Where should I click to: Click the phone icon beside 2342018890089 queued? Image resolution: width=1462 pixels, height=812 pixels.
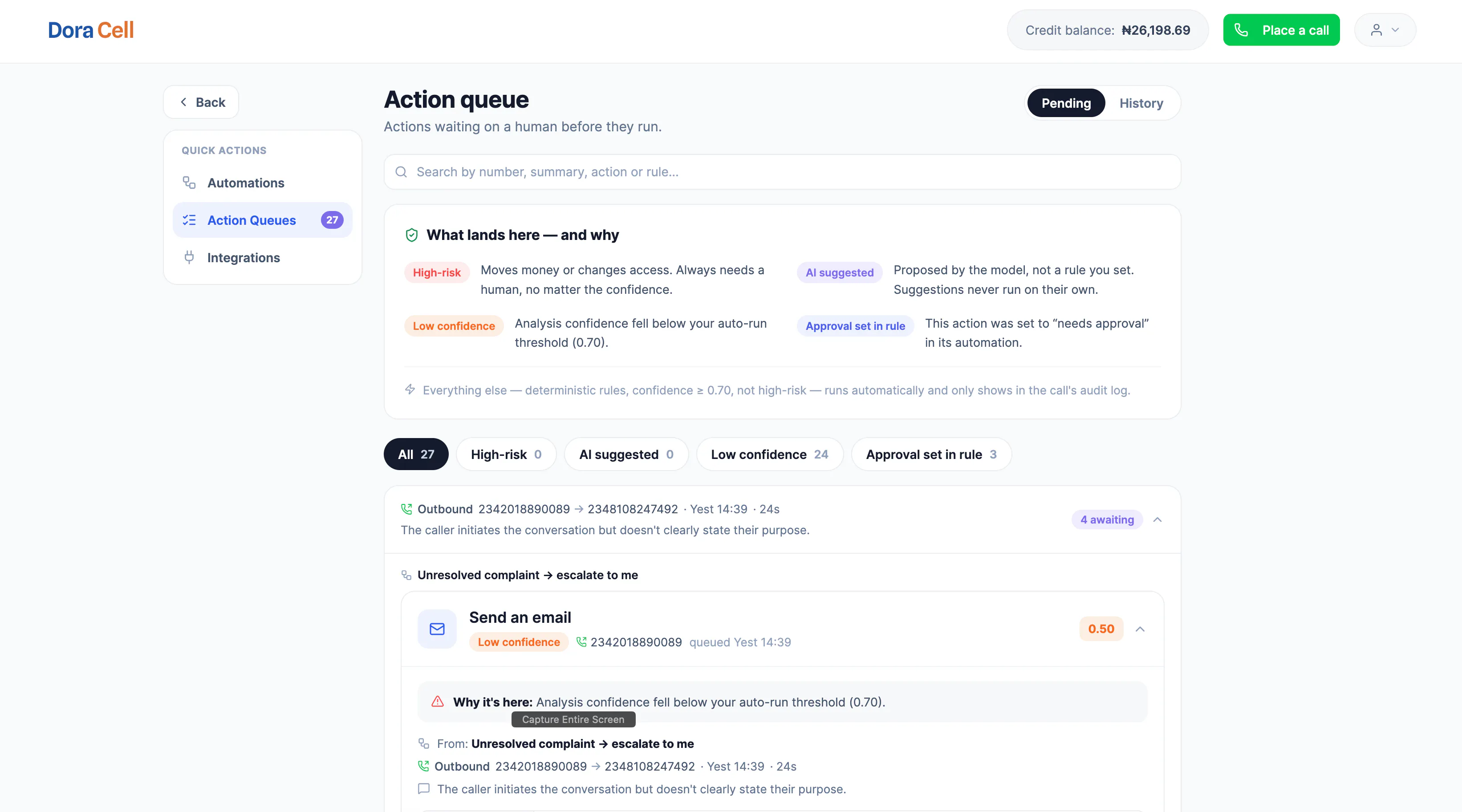coord(581,642)
